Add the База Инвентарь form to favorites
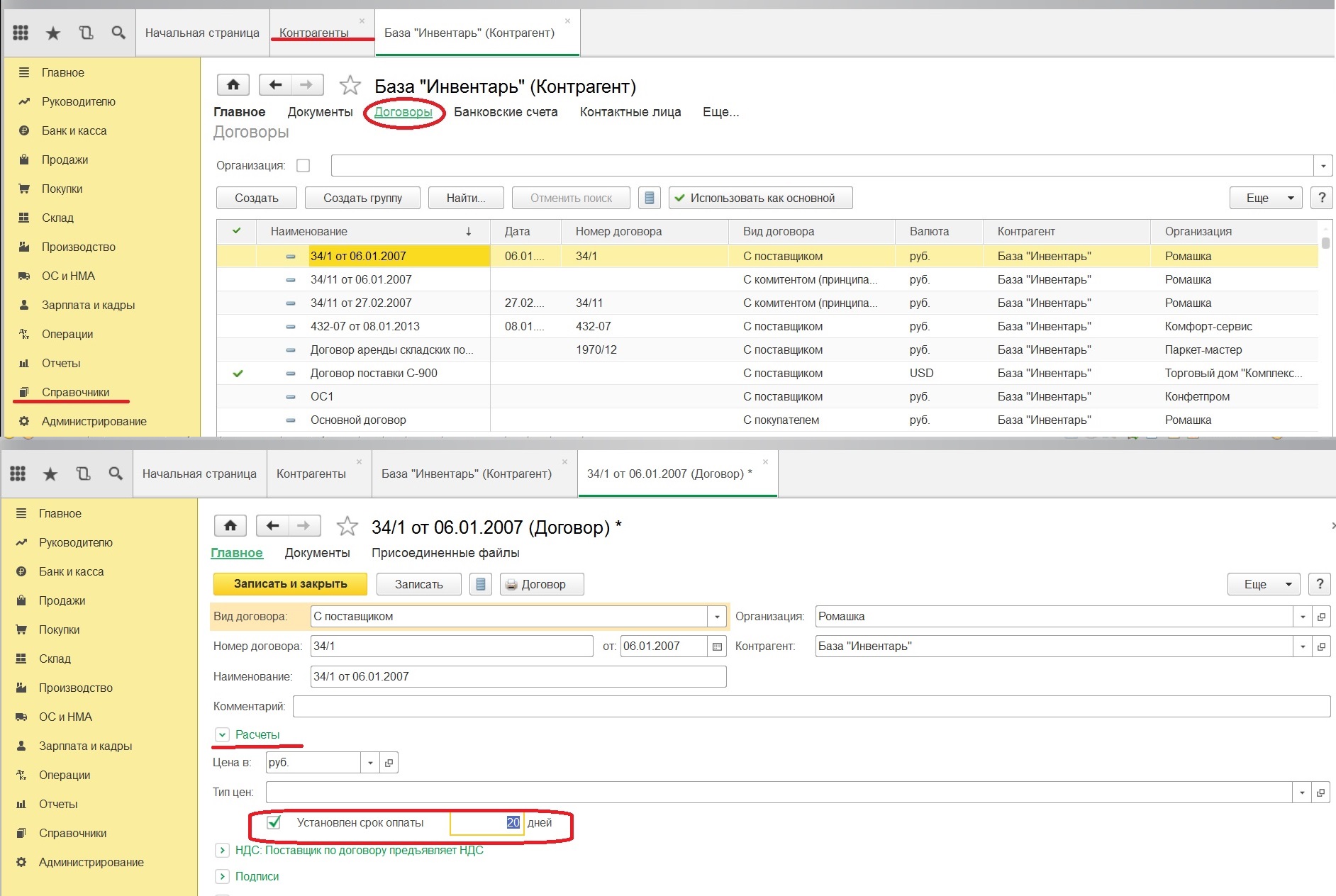Screen dimensions: 1336x896 (350, 86)
